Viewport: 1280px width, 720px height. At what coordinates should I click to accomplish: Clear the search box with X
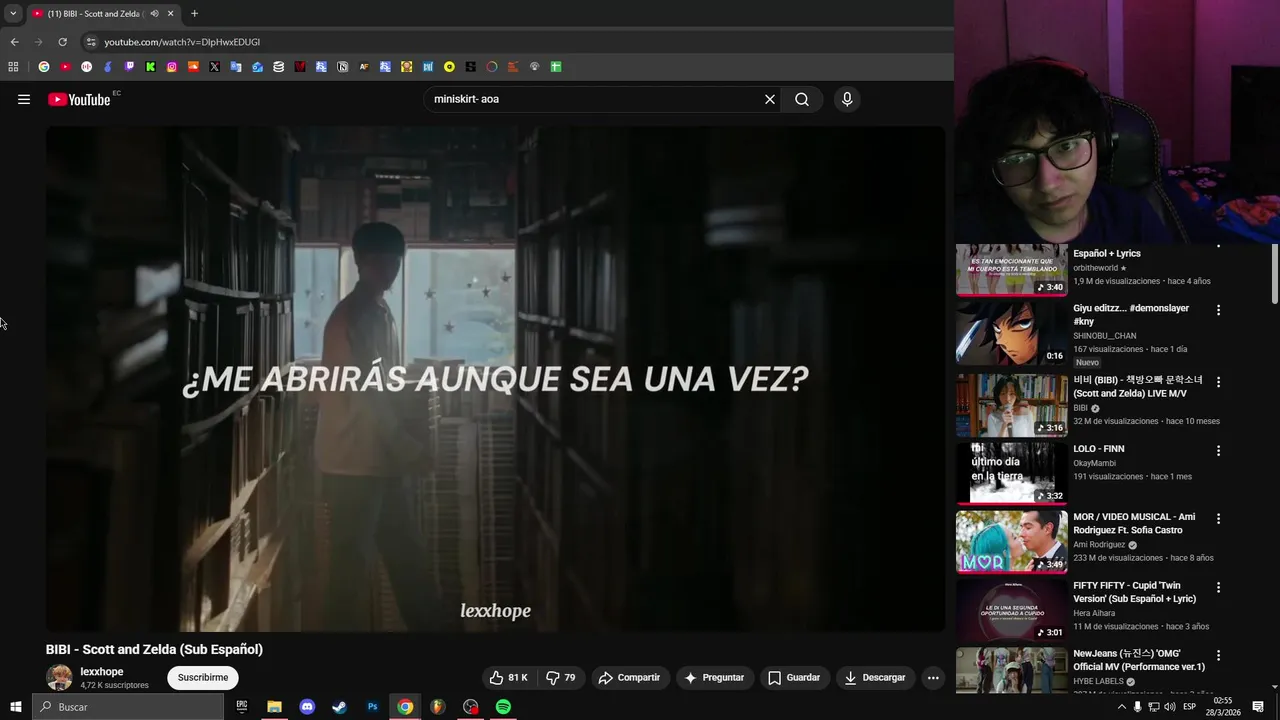[770, 99]
